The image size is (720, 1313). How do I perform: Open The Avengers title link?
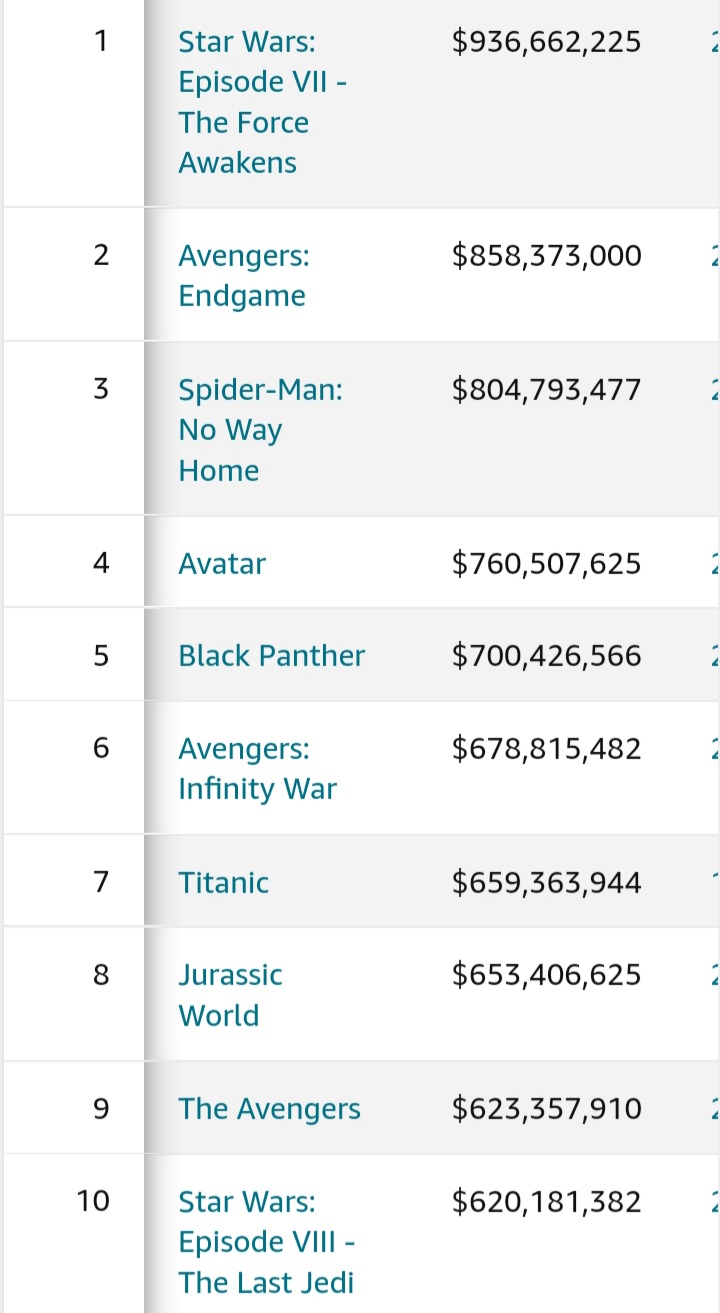pos(269,1108)
